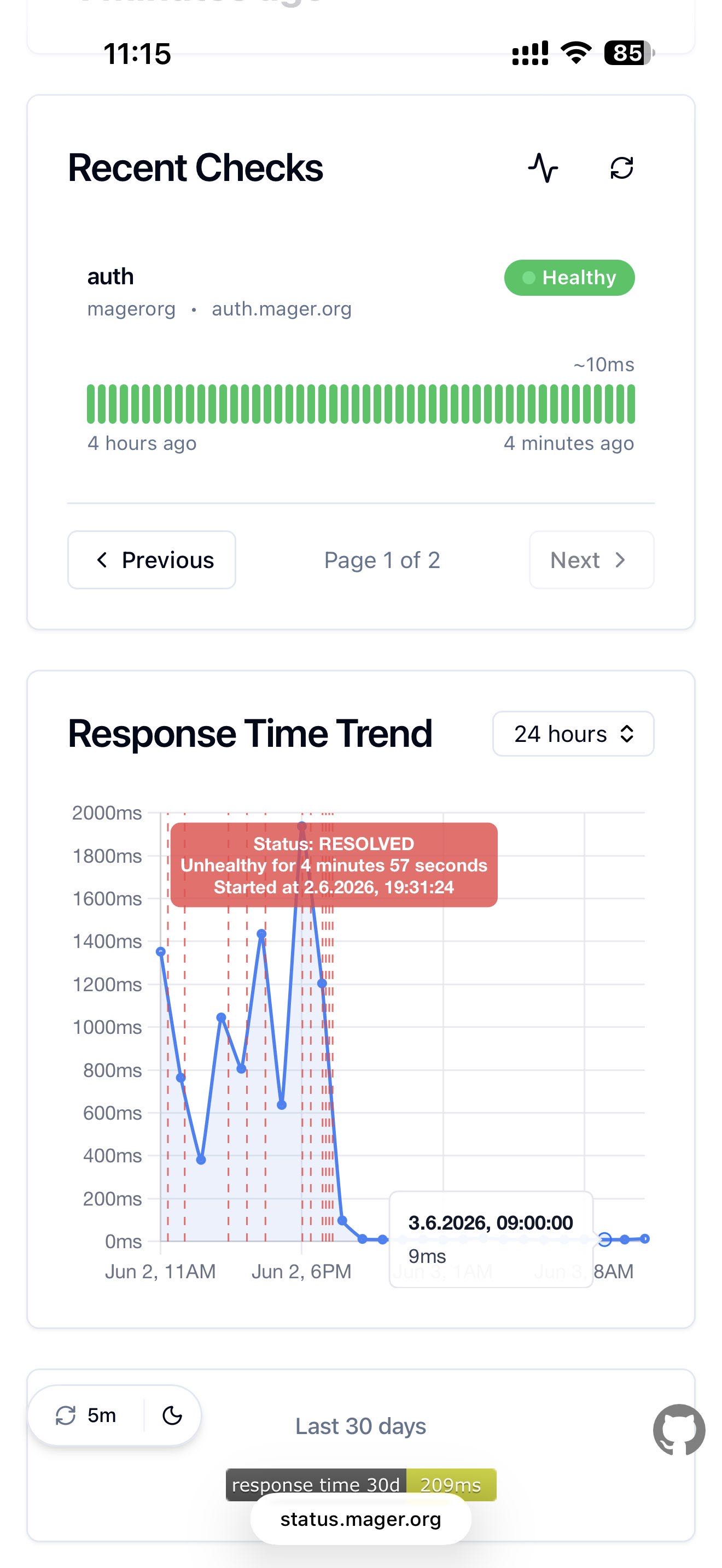This screenshot has height=1568, width=722.
Task: Tap the Jun 2, 11AM axis label
Action: coord(160,1272)
